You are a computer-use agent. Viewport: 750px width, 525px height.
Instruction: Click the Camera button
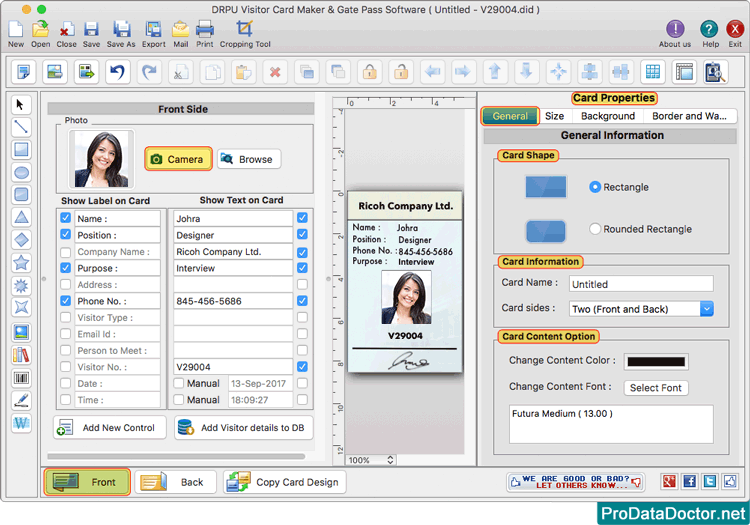point(178,159)
